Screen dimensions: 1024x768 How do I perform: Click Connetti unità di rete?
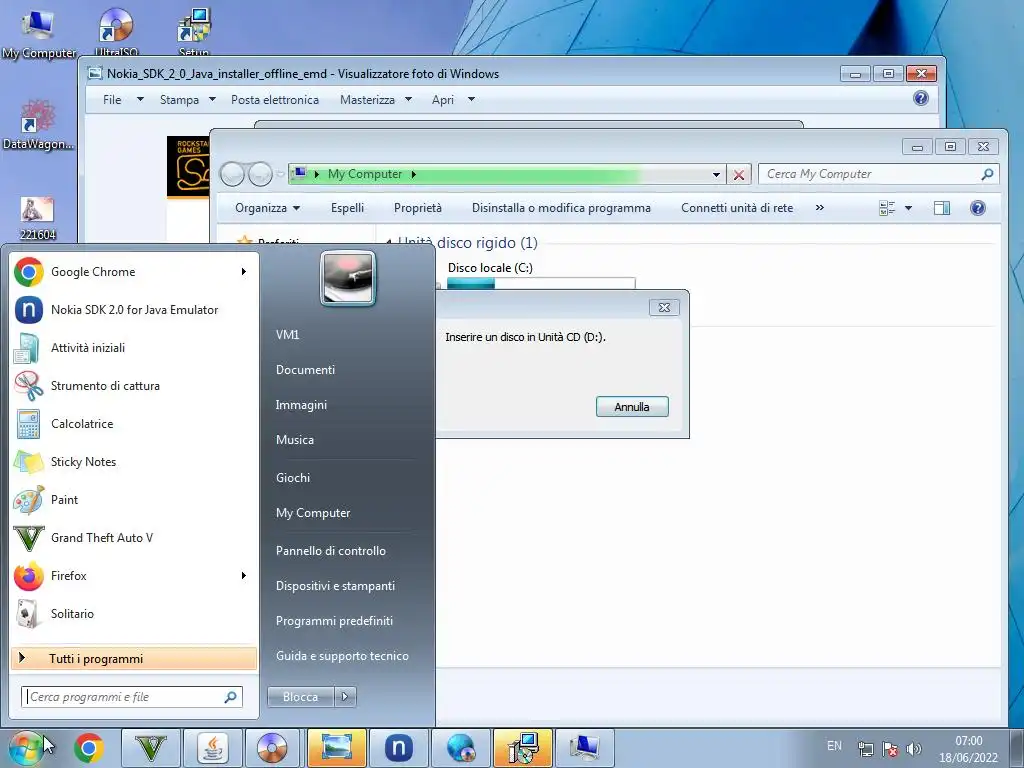coord(737,208)
